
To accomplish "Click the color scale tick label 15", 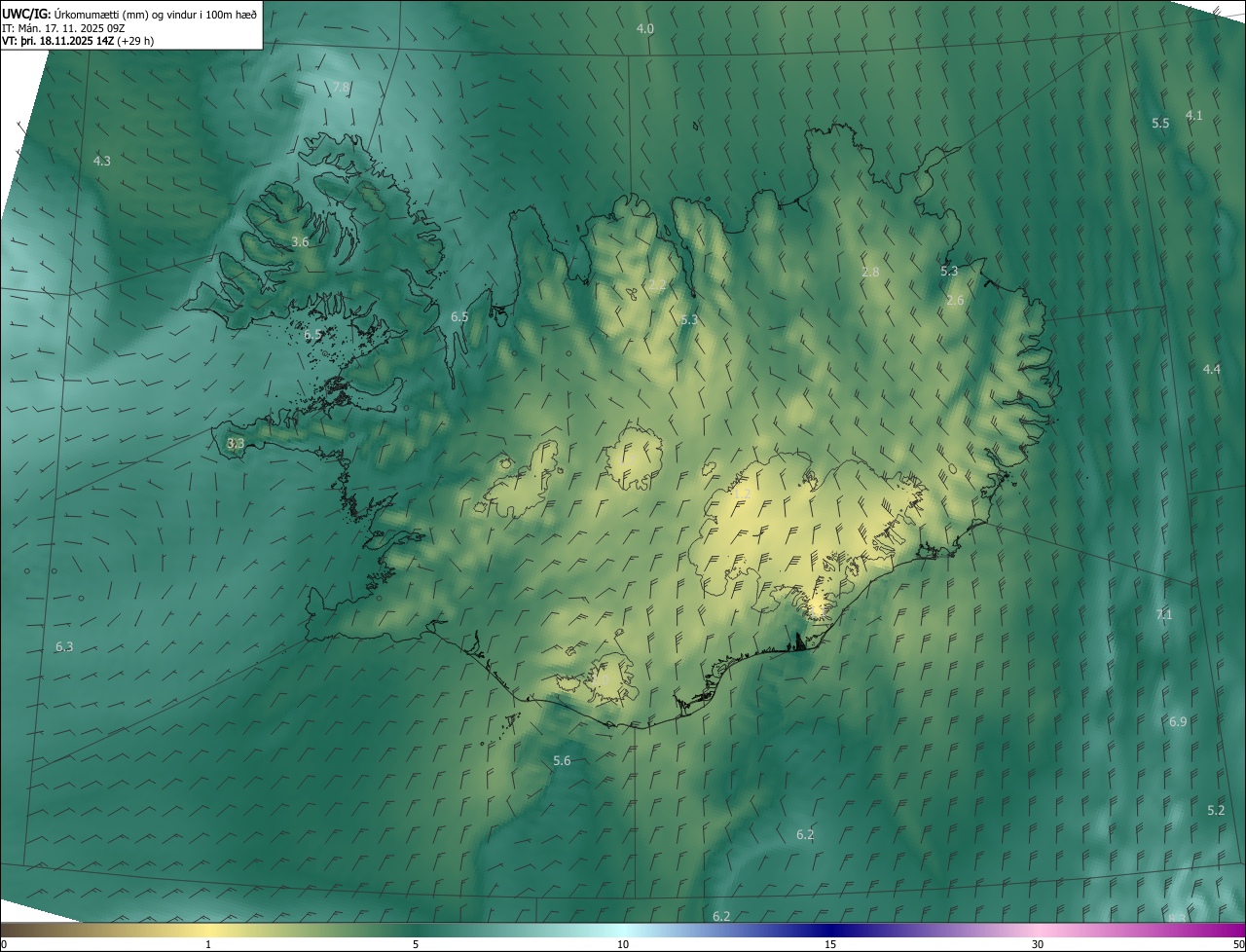I will (x=830, y=945).
